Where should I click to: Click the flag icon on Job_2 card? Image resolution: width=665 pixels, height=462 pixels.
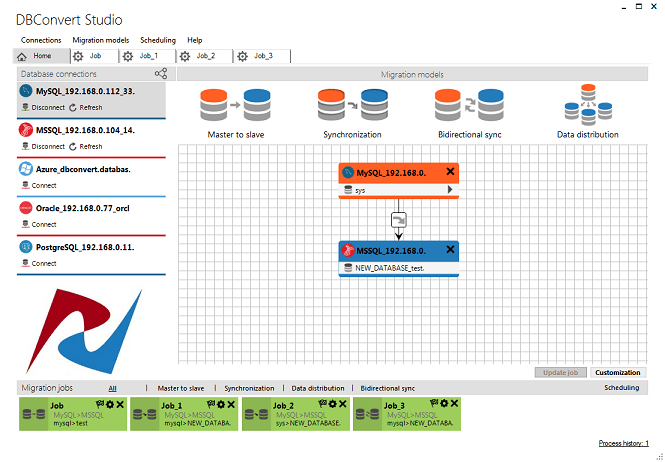click(x=323, y=404)
